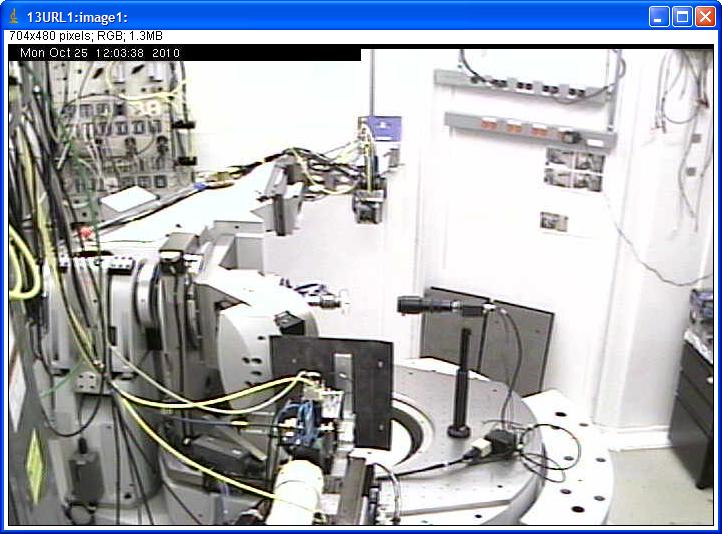
Task: Click the ImageJ microscope icon in title bar
Action: click(14, 16)
